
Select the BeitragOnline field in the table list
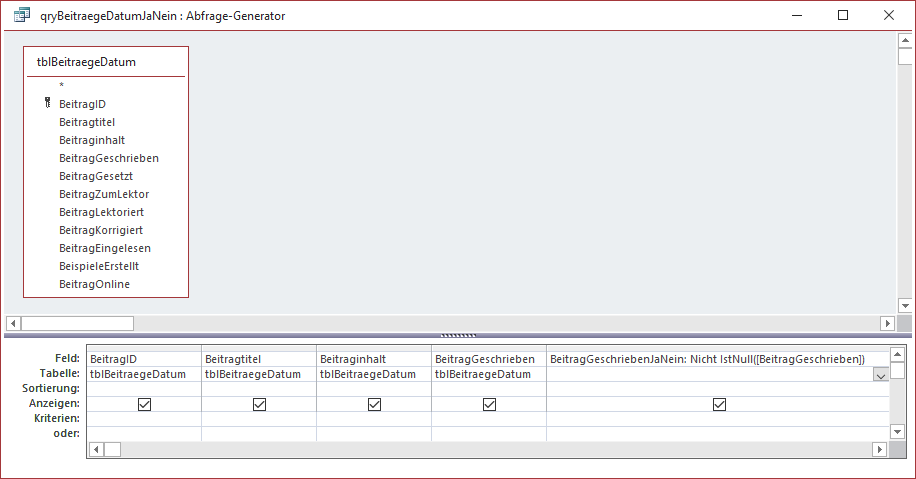click(x=94, y=284)
